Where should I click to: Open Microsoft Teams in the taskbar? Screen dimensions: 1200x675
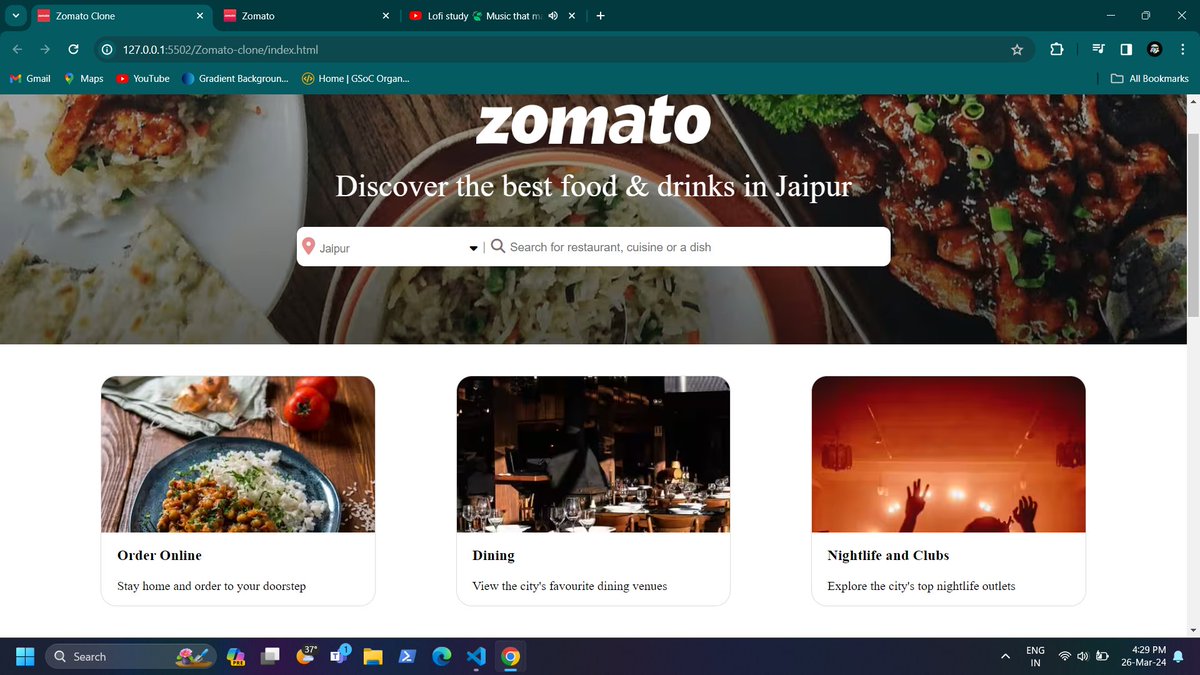[x=339, y=656]
